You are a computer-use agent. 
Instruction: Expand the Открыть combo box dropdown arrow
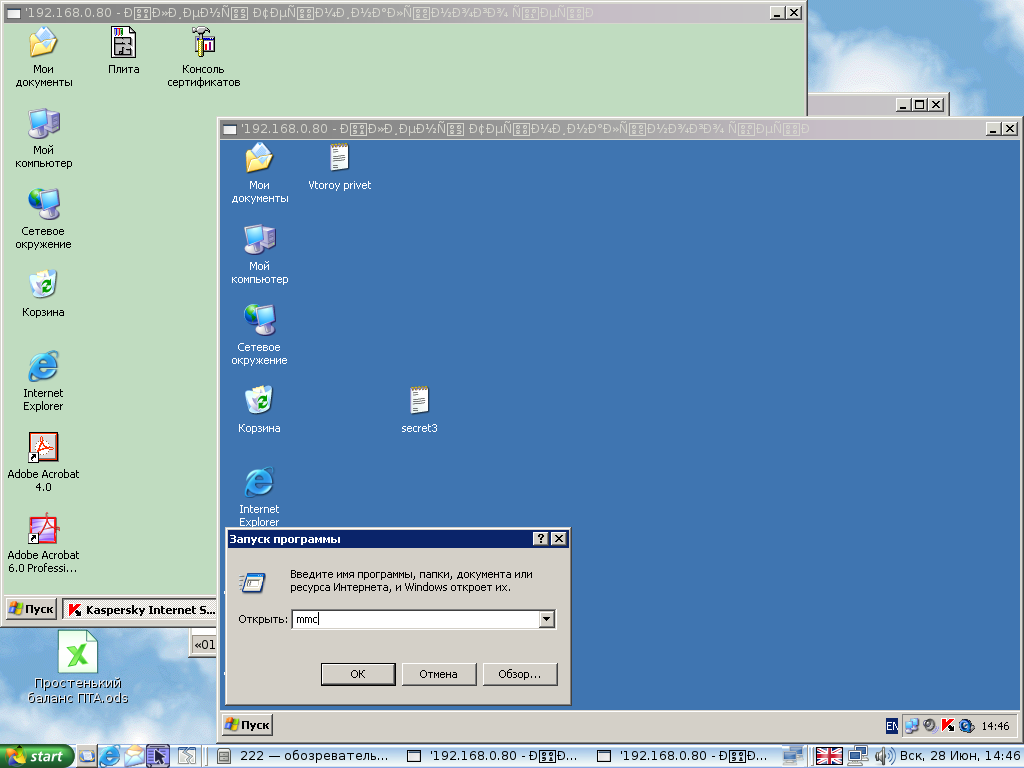tap(546, 619)
